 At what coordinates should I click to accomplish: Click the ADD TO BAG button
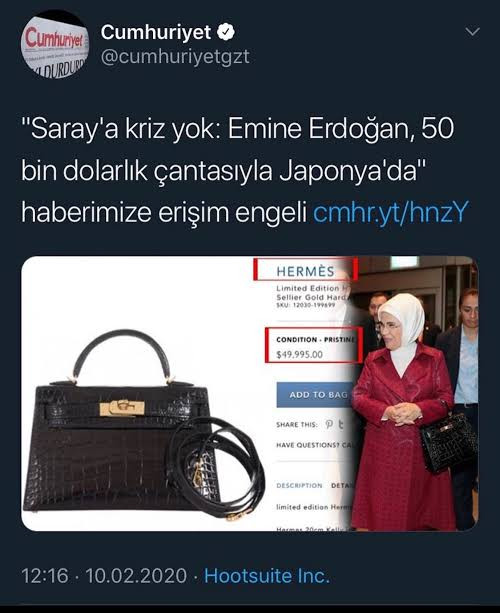(316, 395)
